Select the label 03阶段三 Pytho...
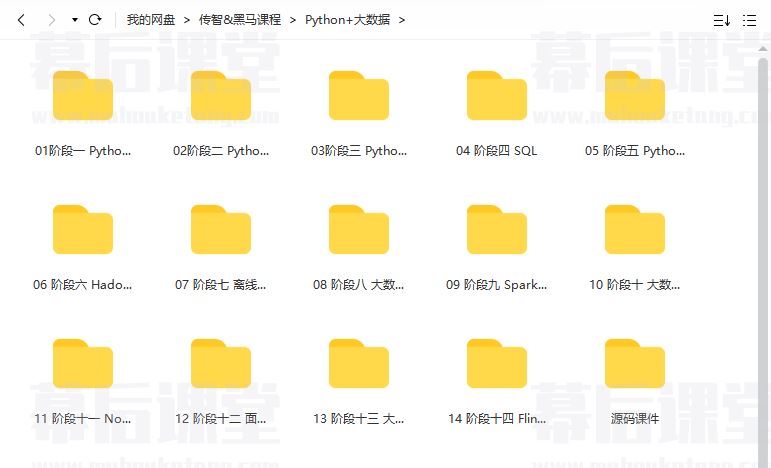The image size is (771, 468). [x=359, y=150]
